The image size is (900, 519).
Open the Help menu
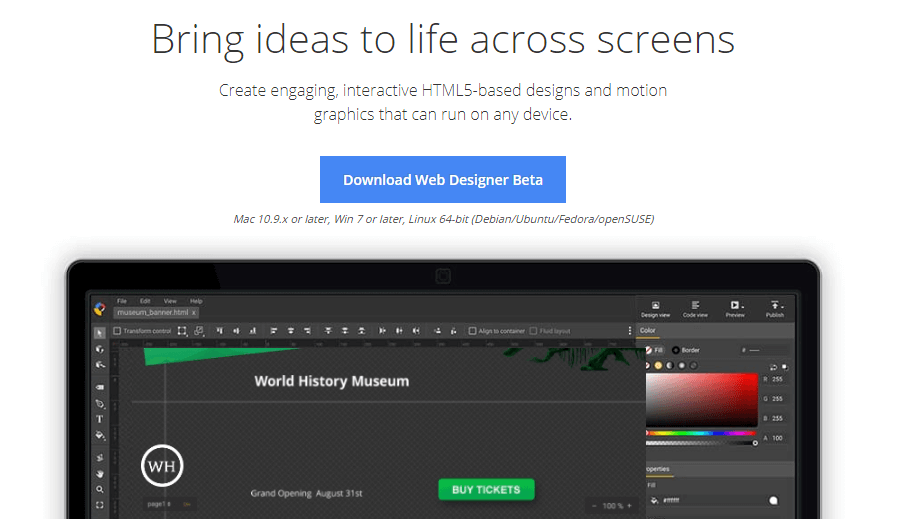click(x=196, y=301)
